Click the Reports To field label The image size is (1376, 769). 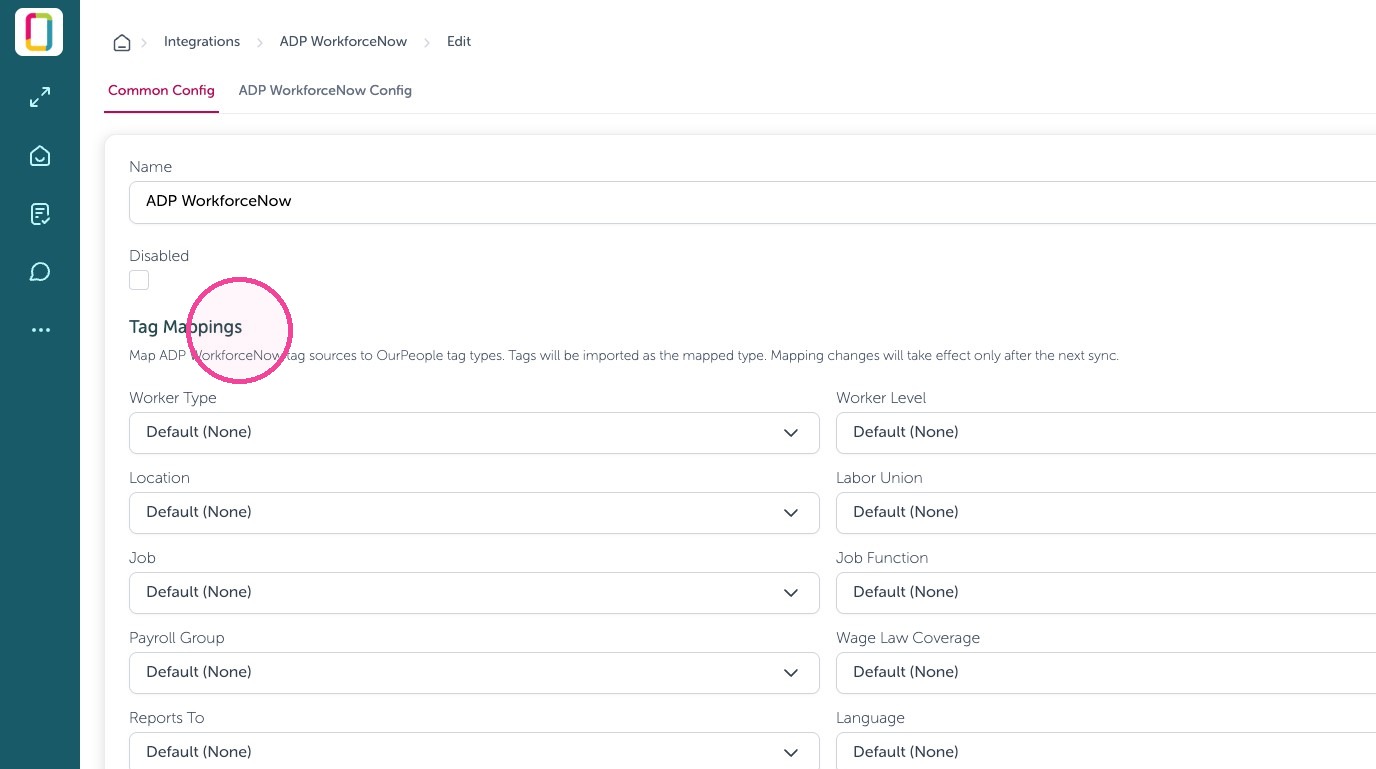pyautogui.click(x=167, y=718)
